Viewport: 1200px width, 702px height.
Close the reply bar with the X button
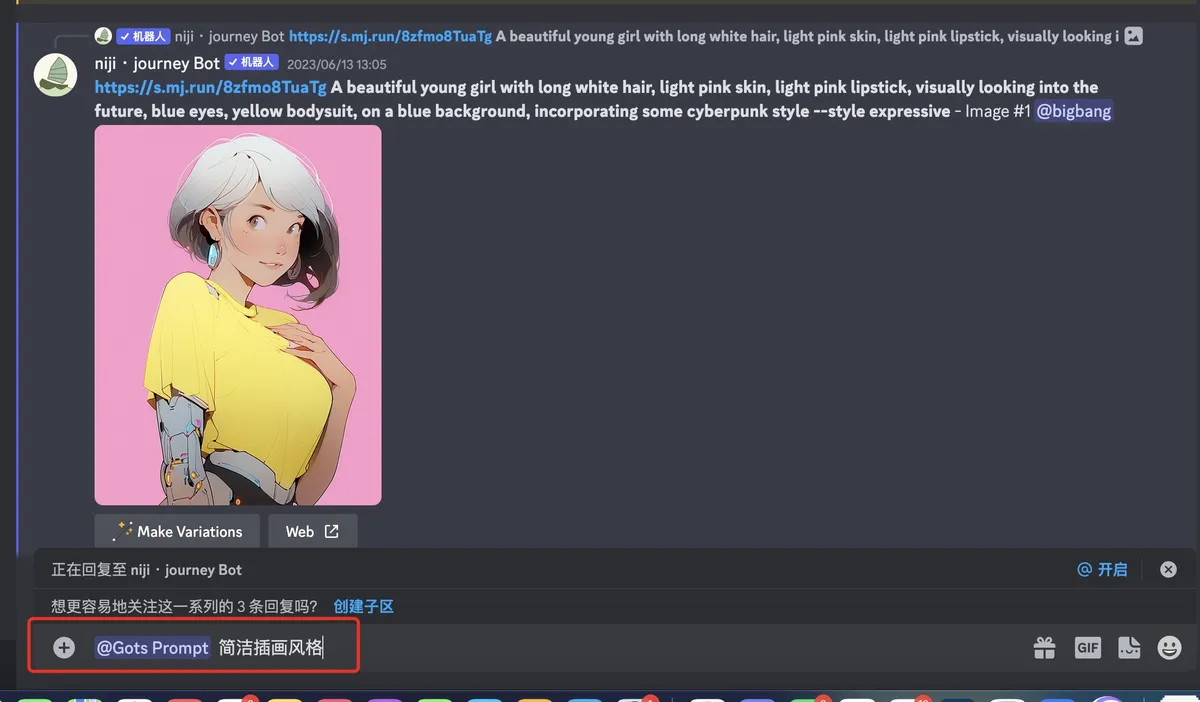[1168, 569]
